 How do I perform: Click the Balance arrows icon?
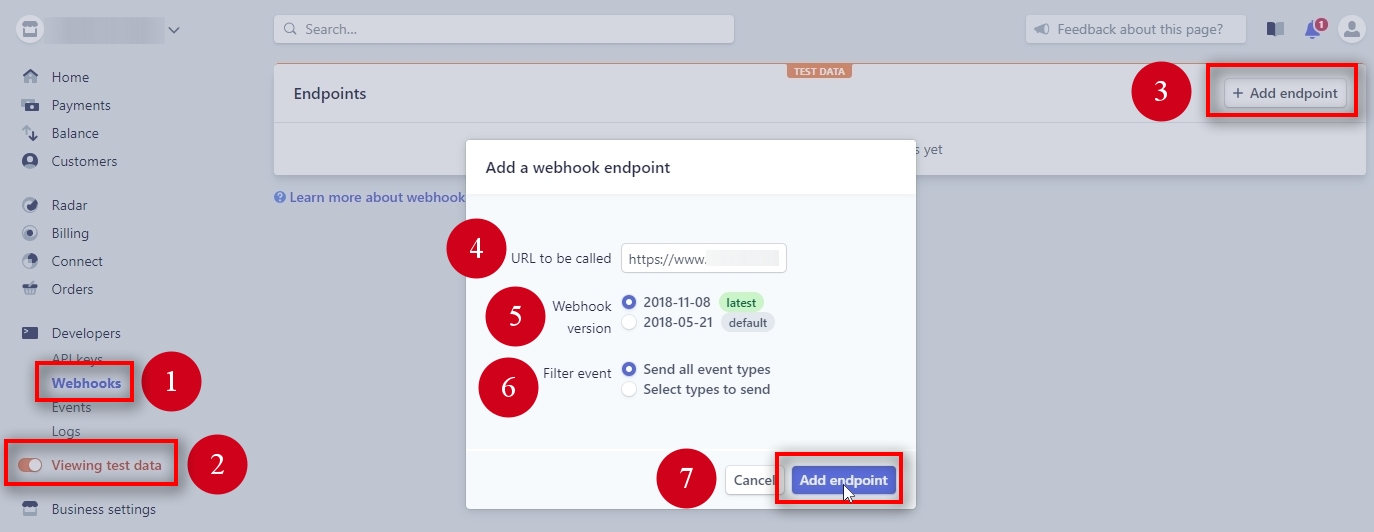click(30, 133)
